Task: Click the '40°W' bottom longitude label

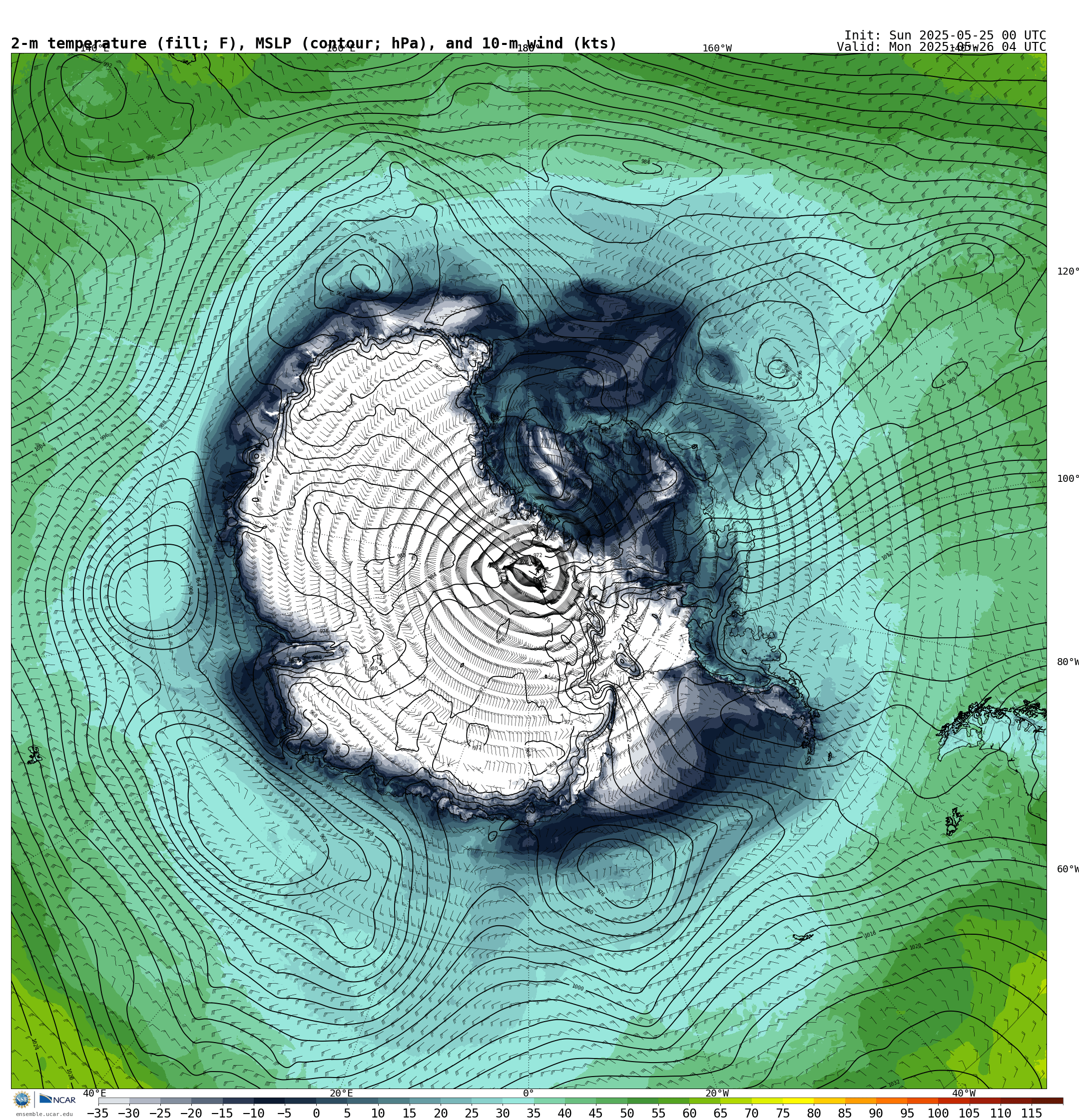Action: click(964, 1093)
